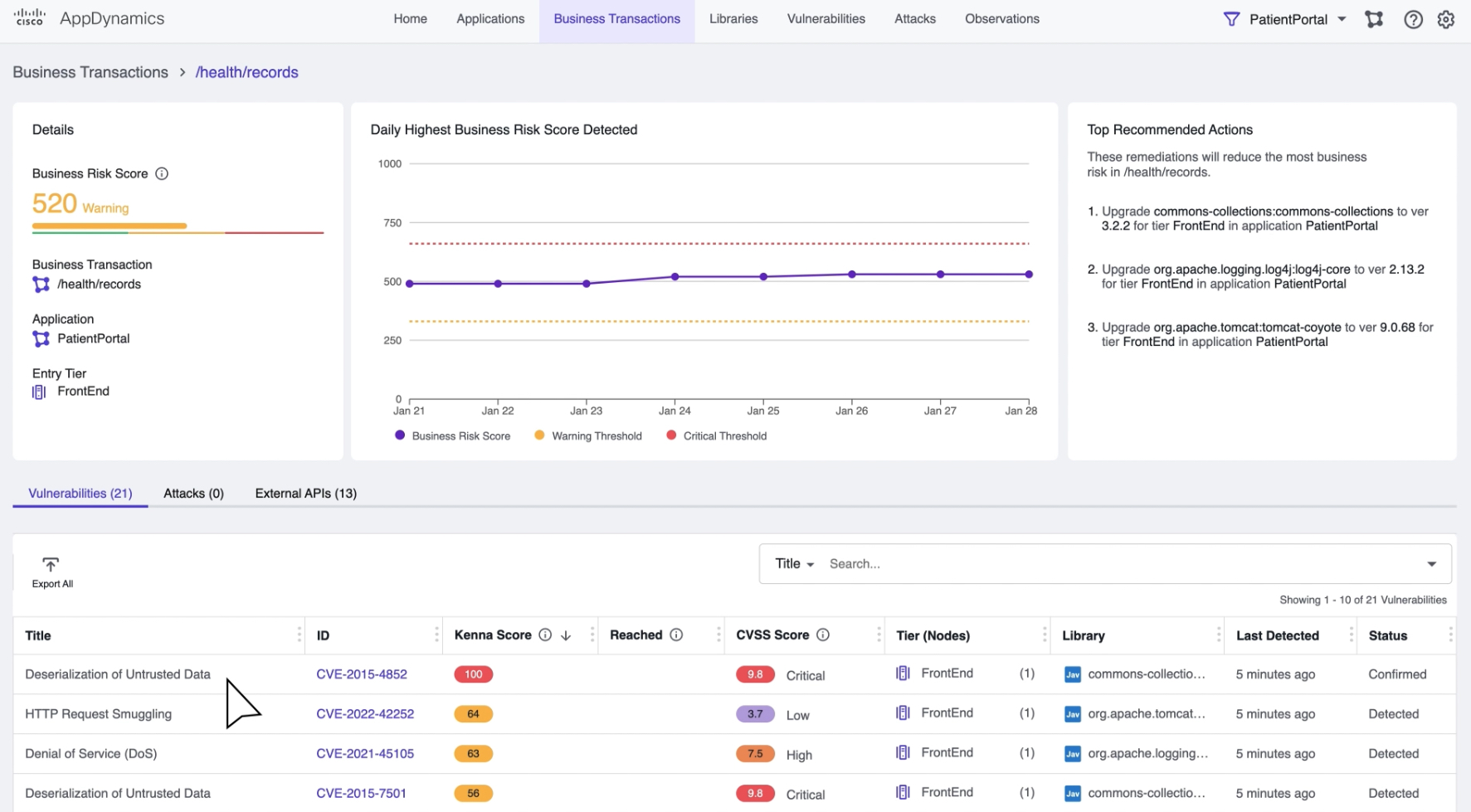The image size is (1471, 812).
Task: Open CVE-2022-42252 link
Action: [365, 714]
